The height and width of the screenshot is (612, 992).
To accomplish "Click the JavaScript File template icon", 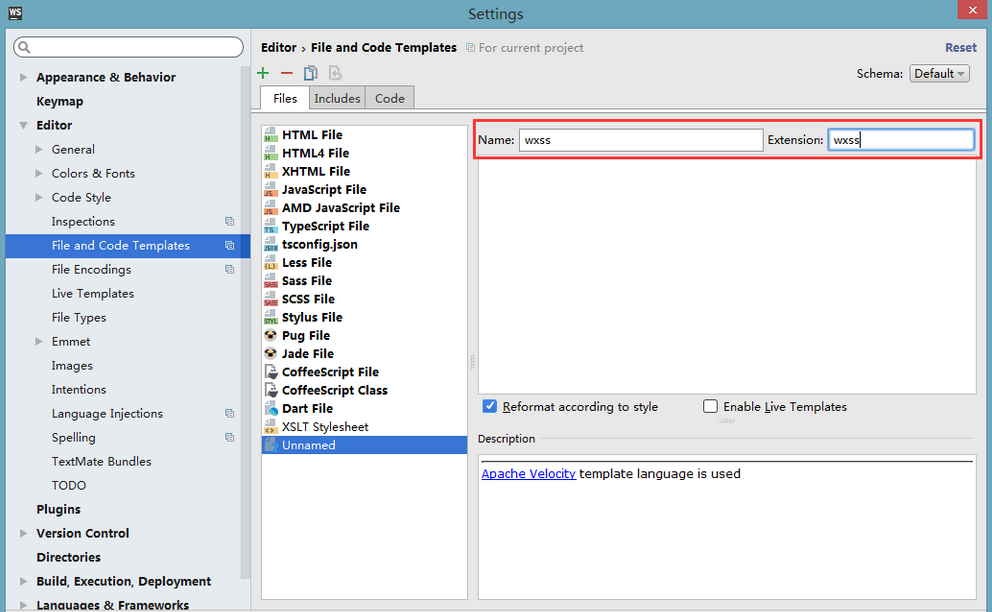I will point(271,190).
